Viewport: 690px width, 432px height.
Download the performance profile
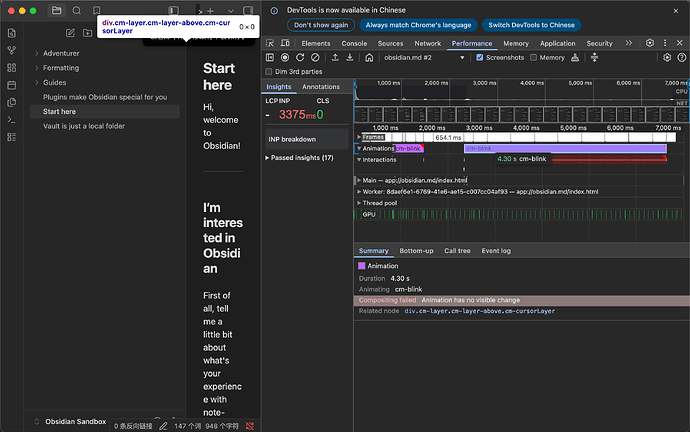(350, 58)
